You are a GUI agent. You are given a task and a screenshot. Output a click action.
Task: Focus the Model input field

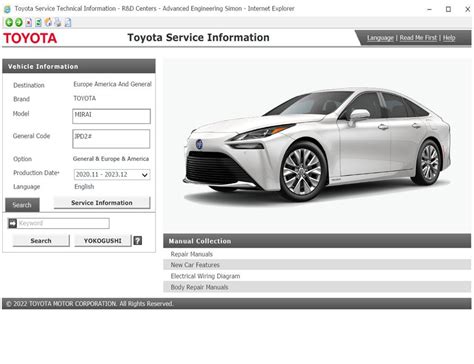point(111,116)
